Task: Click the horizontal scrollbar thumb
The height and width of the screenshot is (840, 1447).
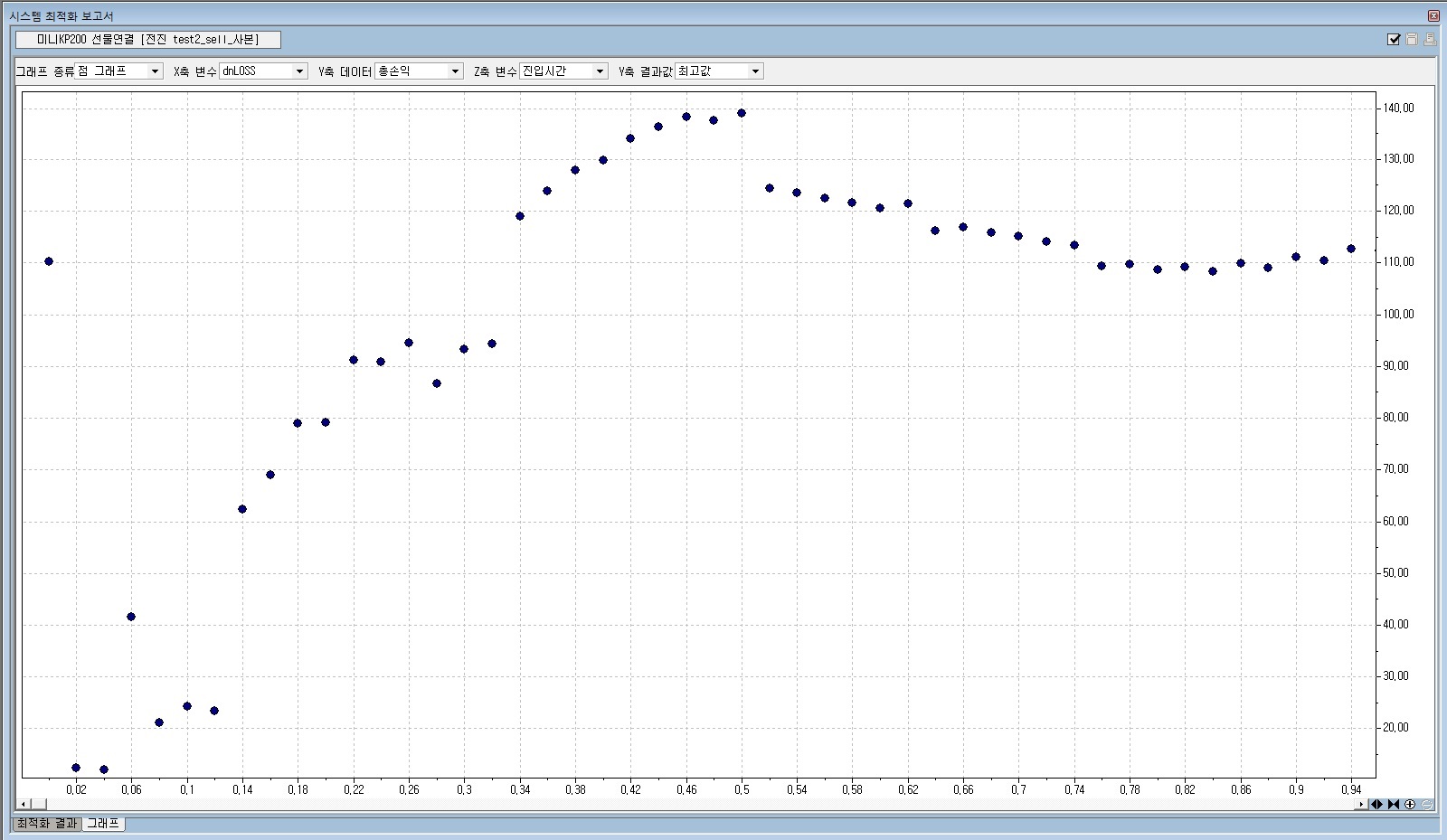Action: (39, 804)
